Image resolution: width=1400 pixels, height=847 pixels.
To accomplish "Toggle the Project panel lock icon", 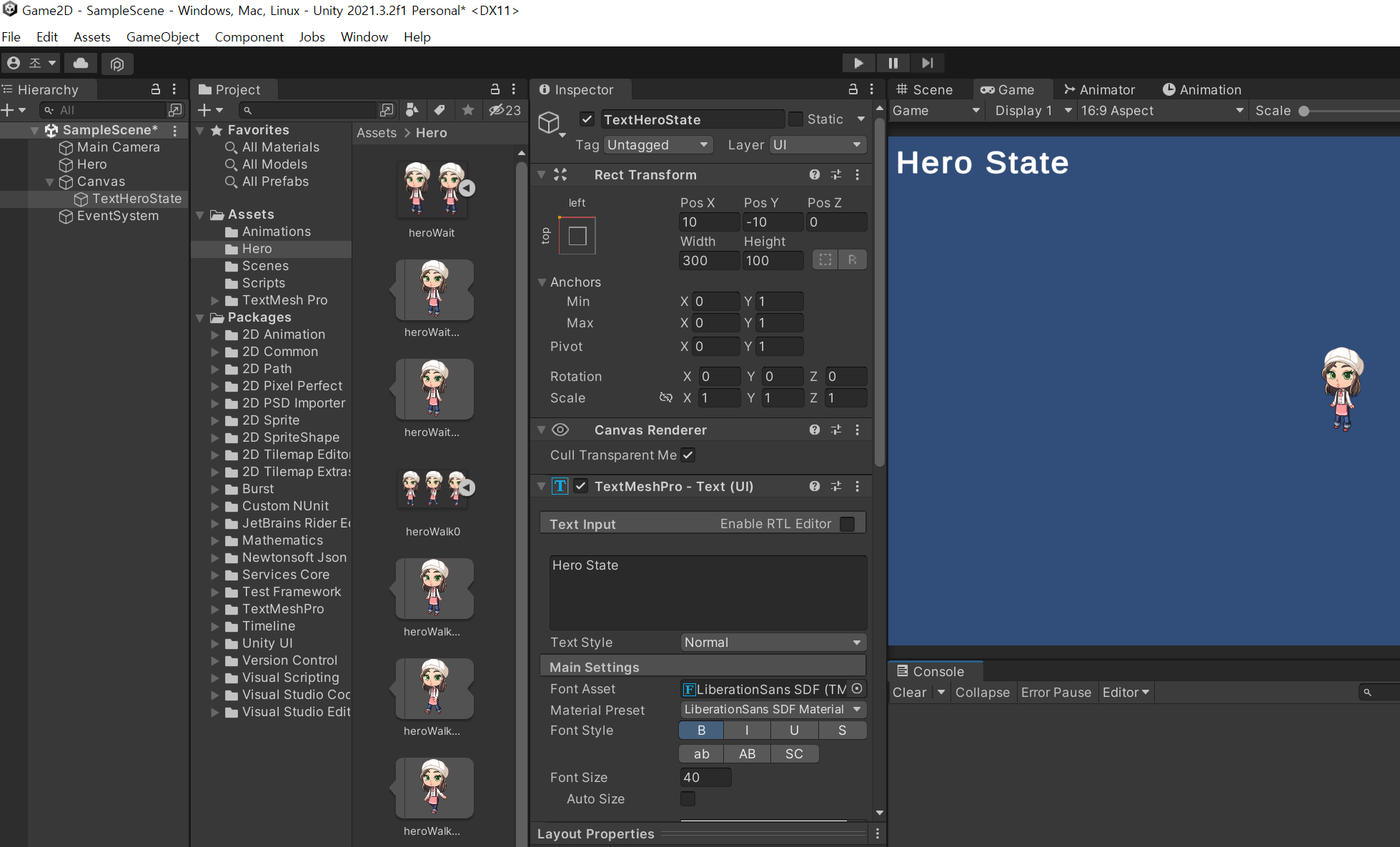I will pyautogui.click(x=495, y=89).
